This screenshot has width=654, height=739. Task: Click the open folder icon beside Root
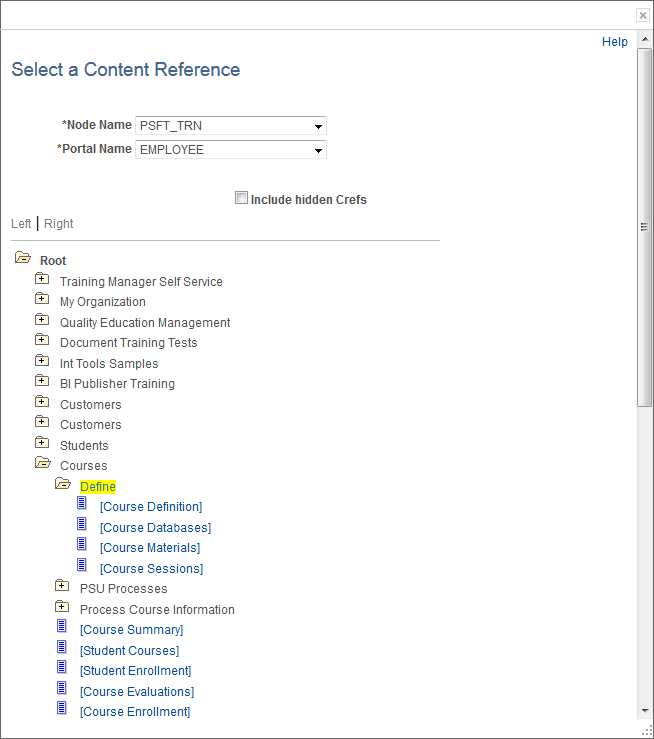point(23,258)
